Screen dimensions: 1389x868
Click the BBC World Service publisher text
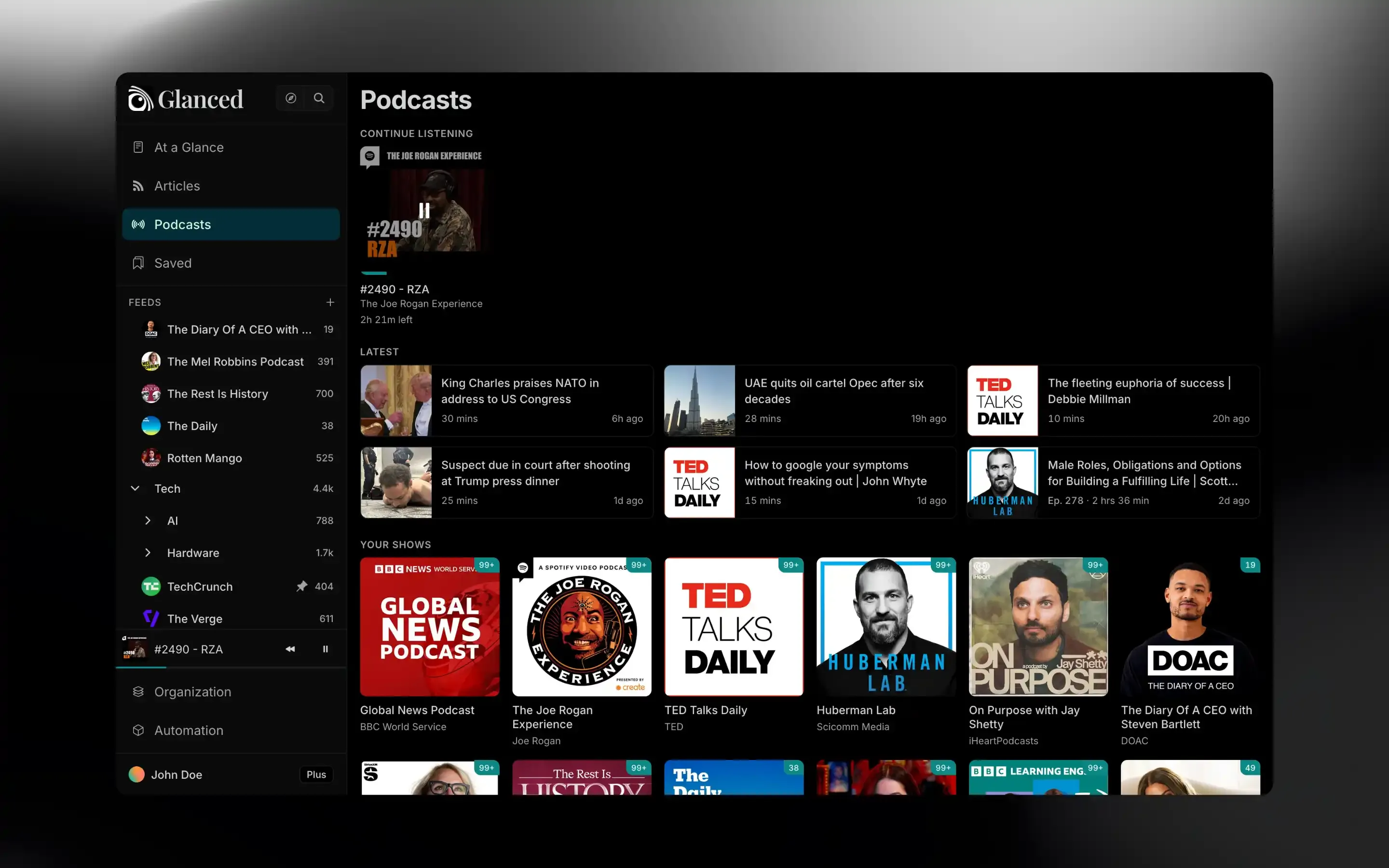[404, 727]
